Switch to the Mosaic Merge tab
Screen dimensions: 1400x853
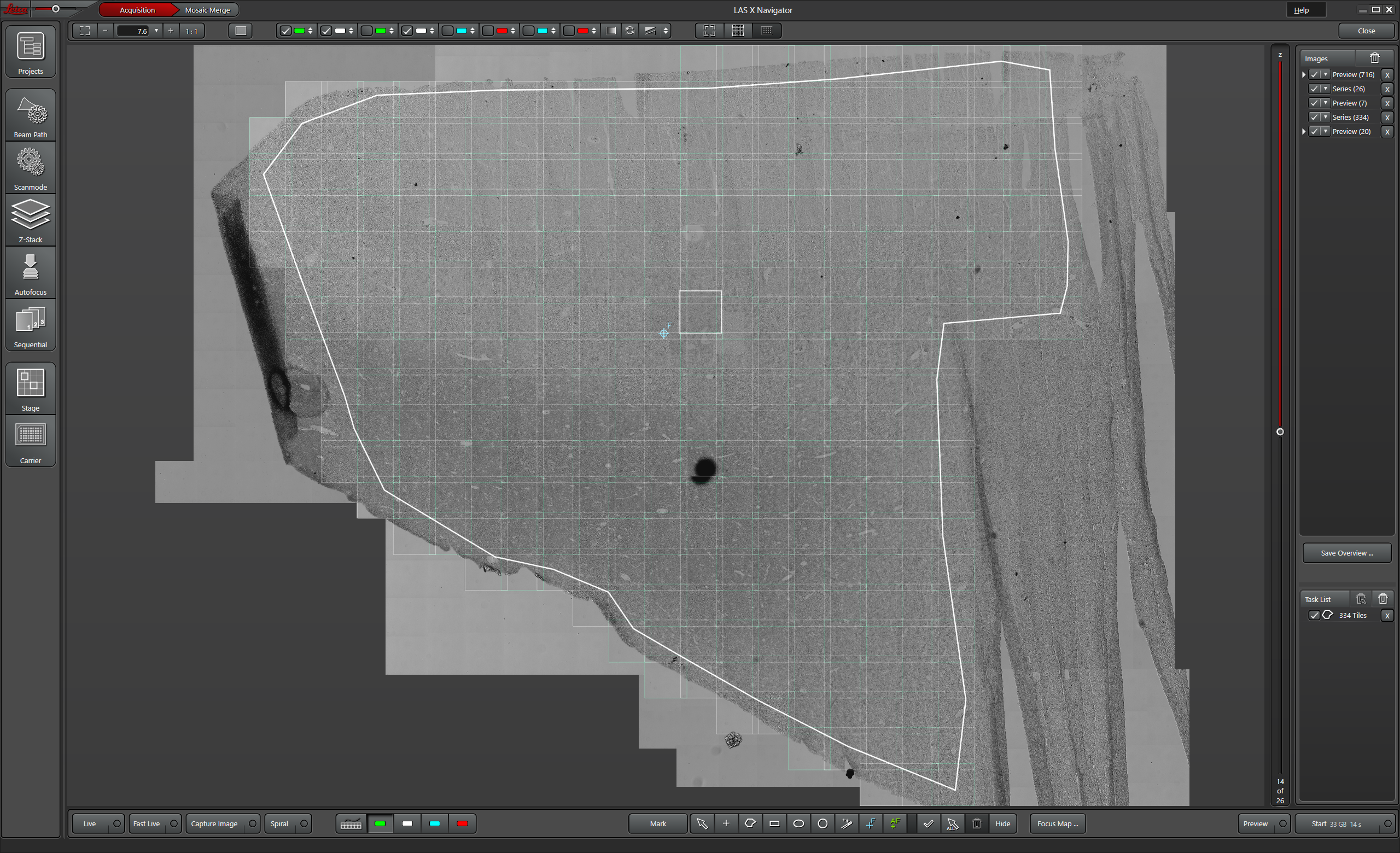pyautogui.click(x=207, y=10)
